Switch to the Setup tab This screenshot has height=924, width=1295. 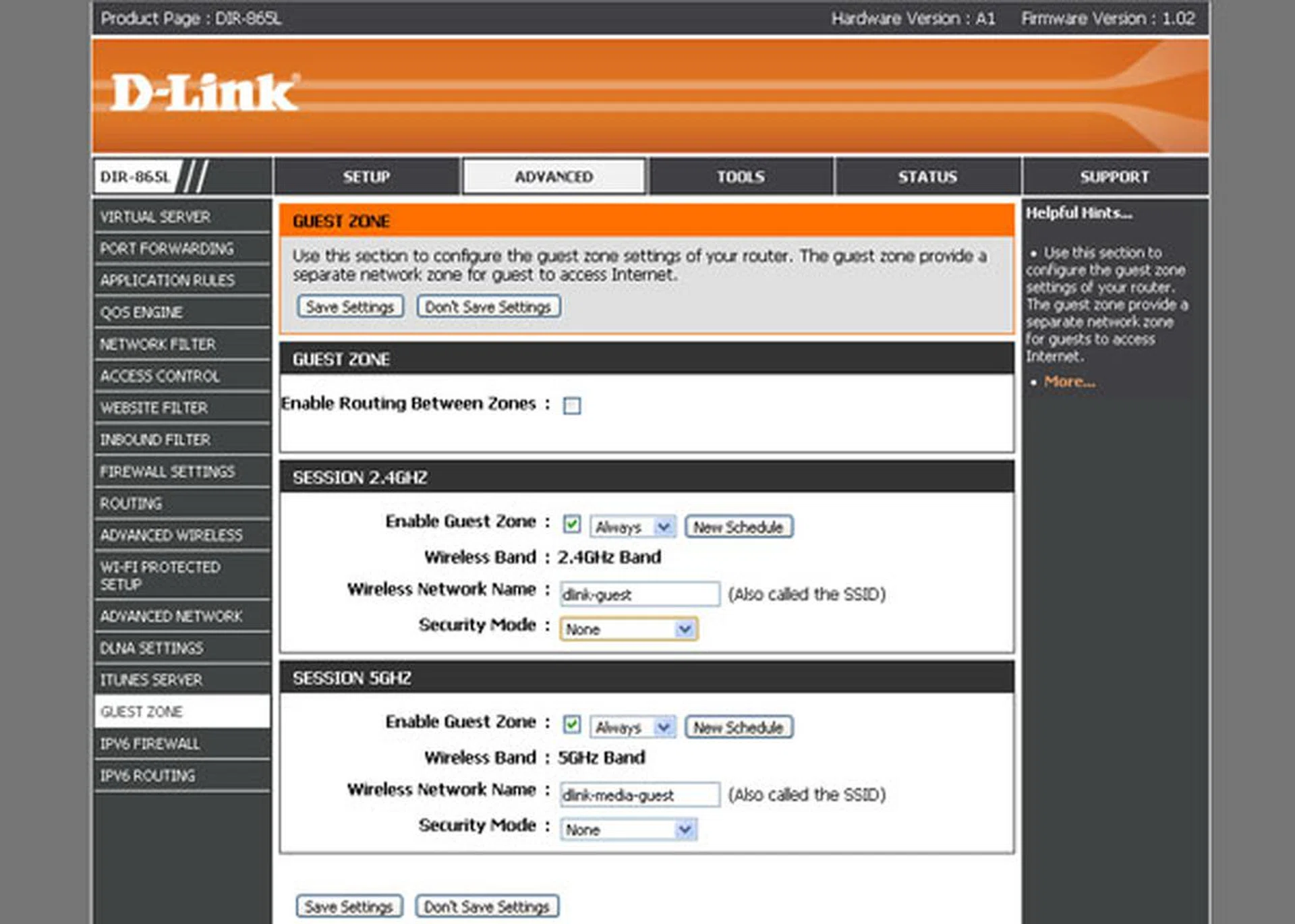(366, 177)
